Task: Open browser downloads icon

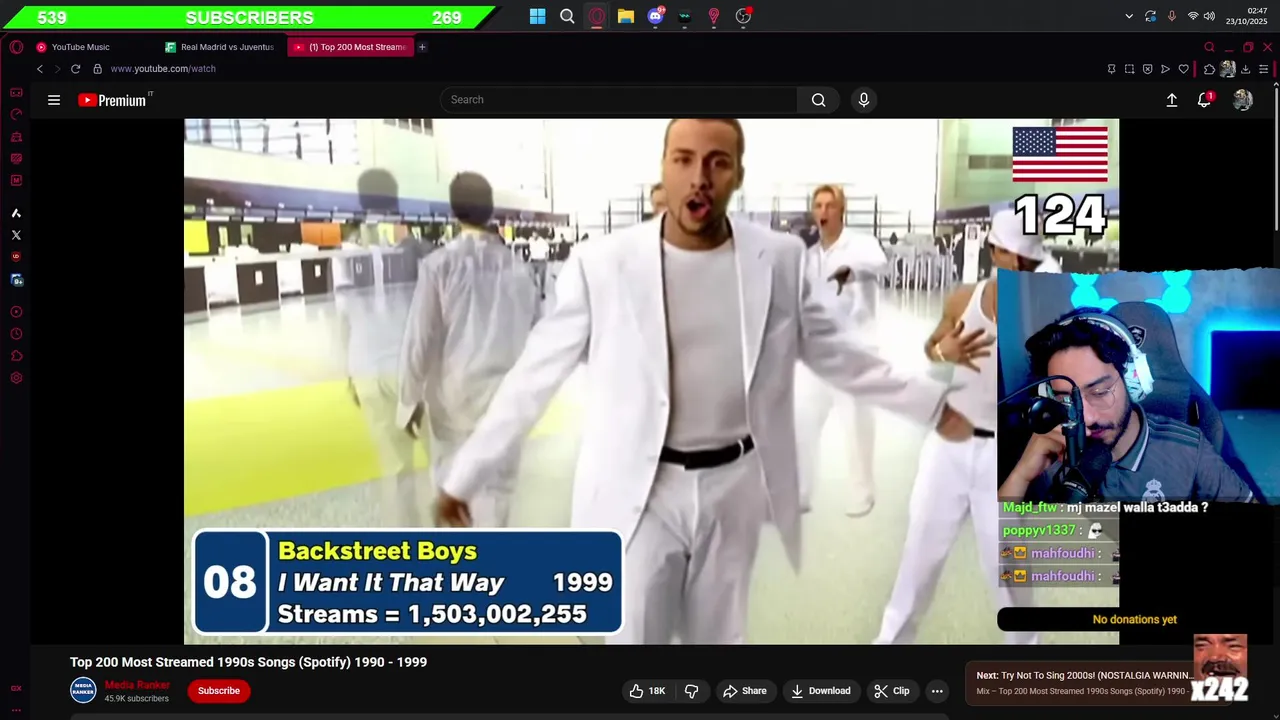Action: tap(1245, 69)
